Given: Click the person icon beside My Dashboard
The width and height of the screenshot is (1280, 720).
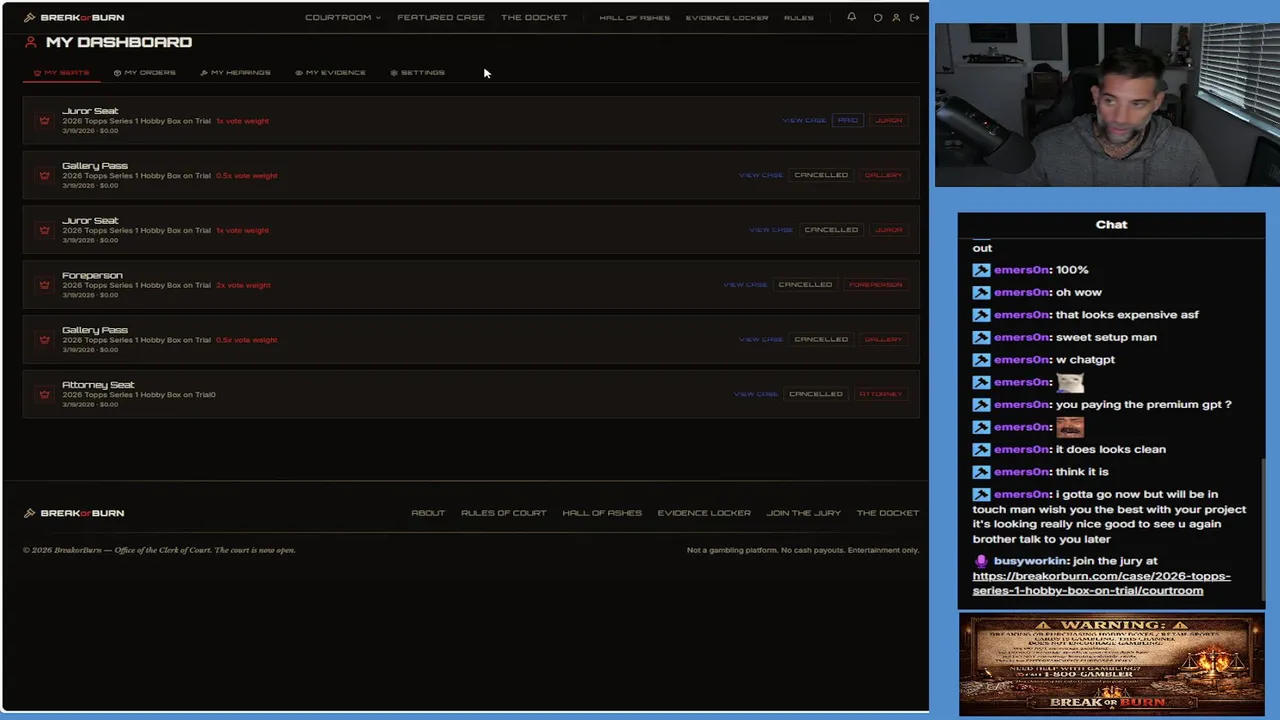Looking at the screenshot, I should (x=31, y=42).
